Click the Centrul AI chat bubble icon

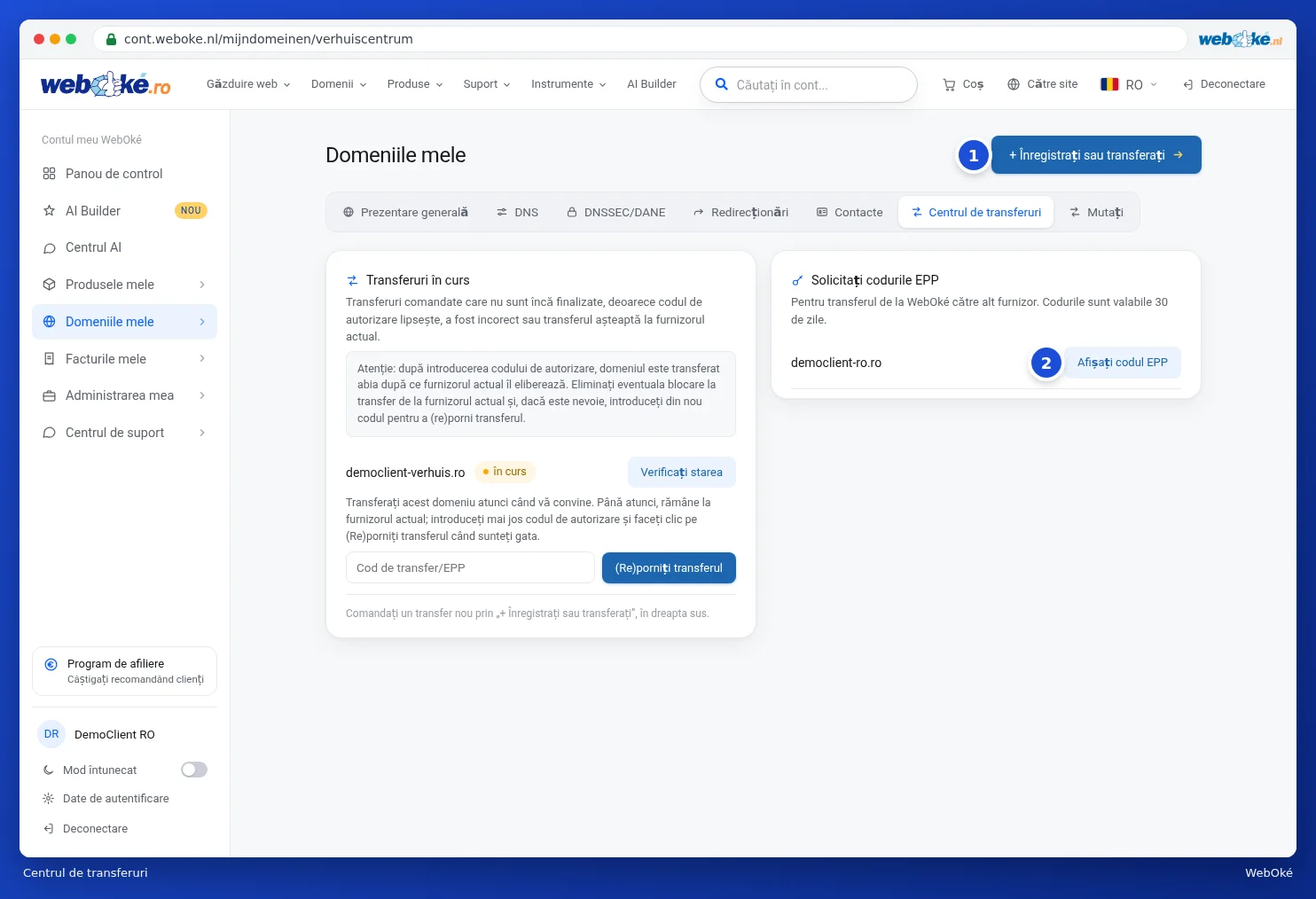pyautogui.click(x=50, y=248)
